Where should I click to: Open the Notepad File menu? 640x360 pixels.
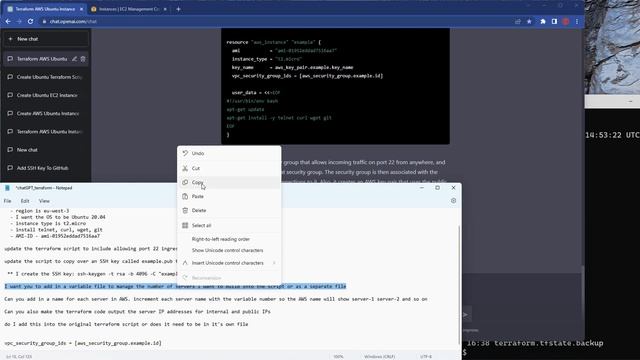[x=7, y=201]
